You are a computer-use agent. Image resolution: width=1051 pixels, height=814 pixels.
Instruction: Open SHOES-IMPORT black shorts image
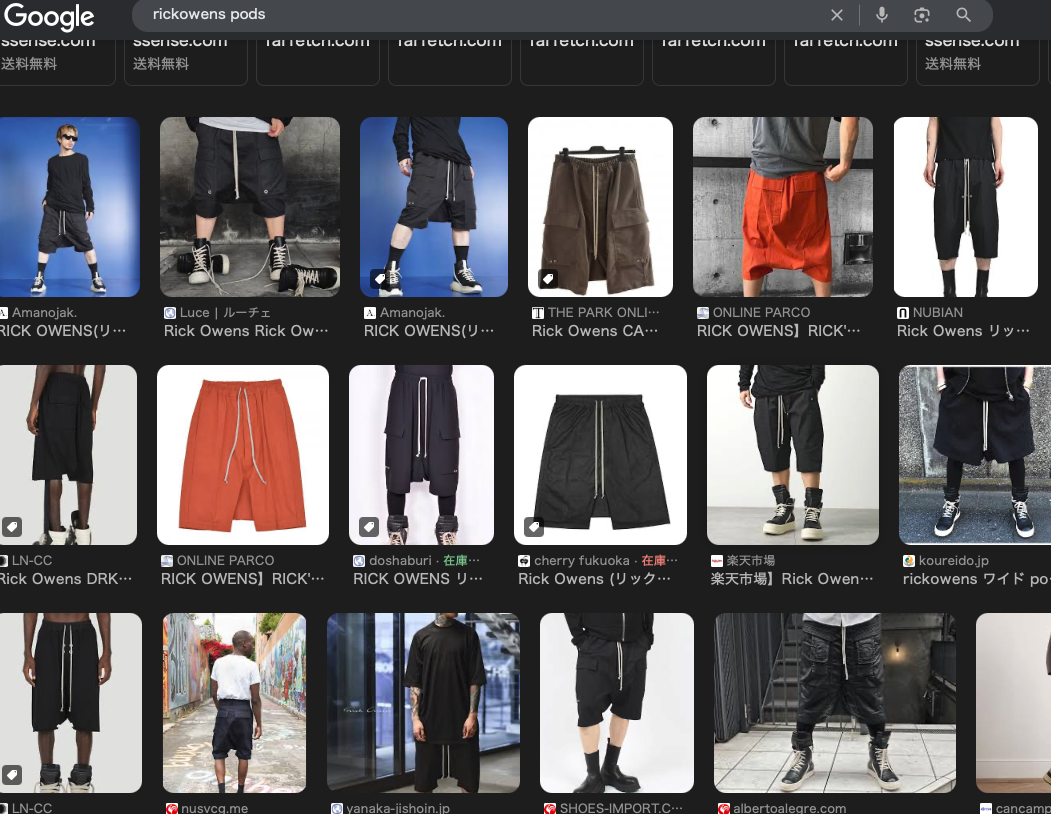pyautogui.click(x=617, y=703)
